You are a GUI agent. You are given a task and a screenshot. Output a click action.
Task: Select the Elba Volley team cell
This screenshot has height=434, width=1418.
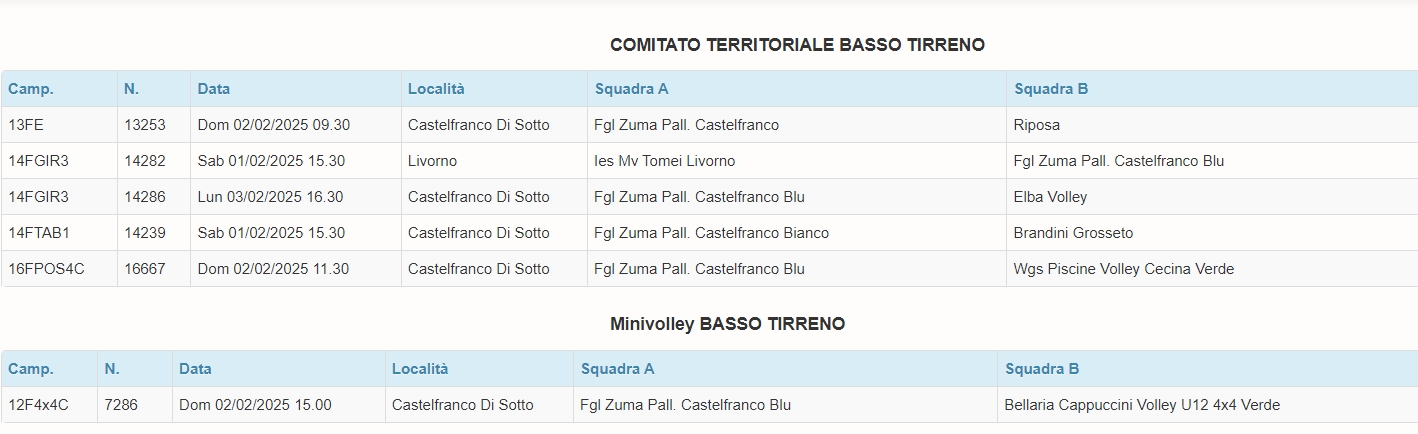pyautogui.click(x=1050, y=197)
